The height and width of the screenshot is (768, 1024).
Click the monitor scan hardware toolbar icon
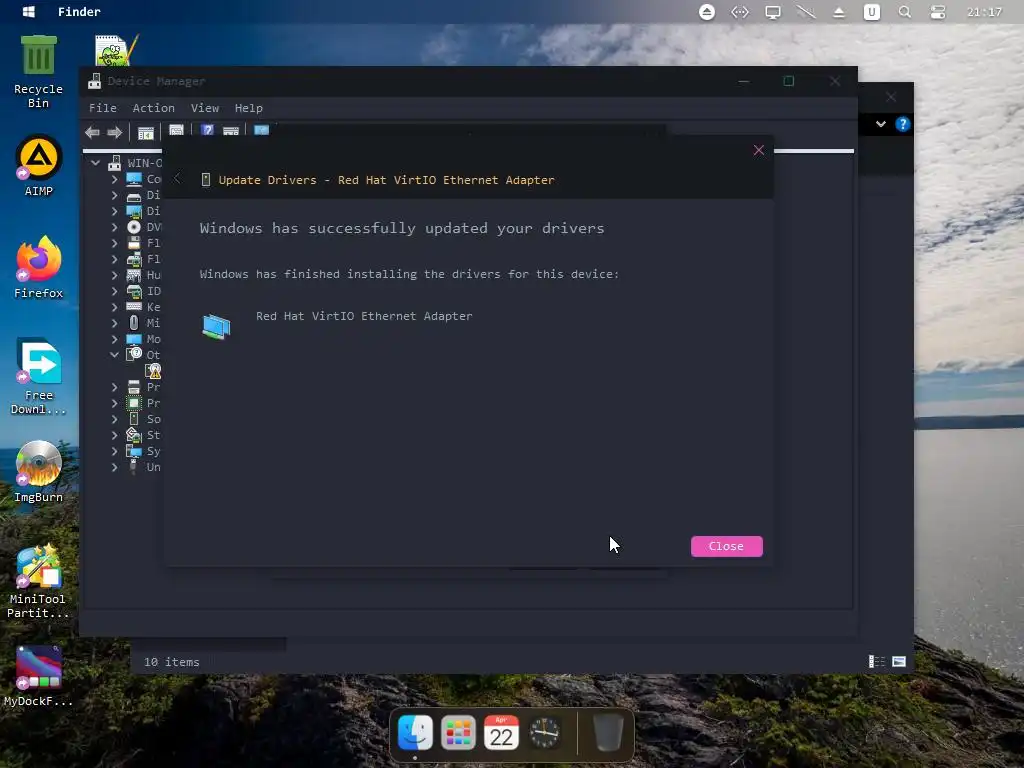point(261,130)
